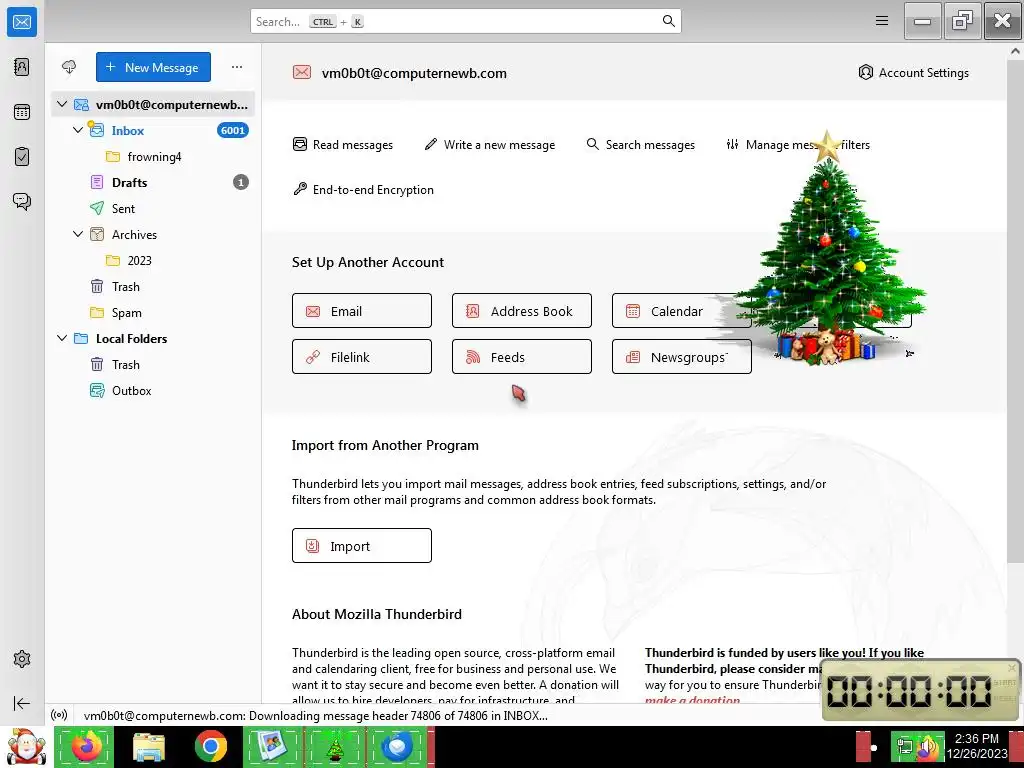This screenshot has height=768, width=1024.
Task: Set up an Address Book
Action: [522, 311]
